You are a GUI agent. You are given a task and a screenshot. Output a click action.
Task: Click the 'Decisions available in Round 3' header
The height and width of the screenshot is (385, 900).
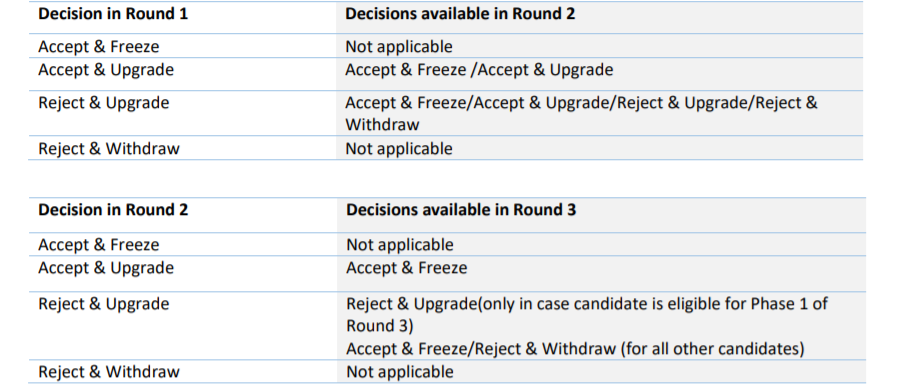461,210
